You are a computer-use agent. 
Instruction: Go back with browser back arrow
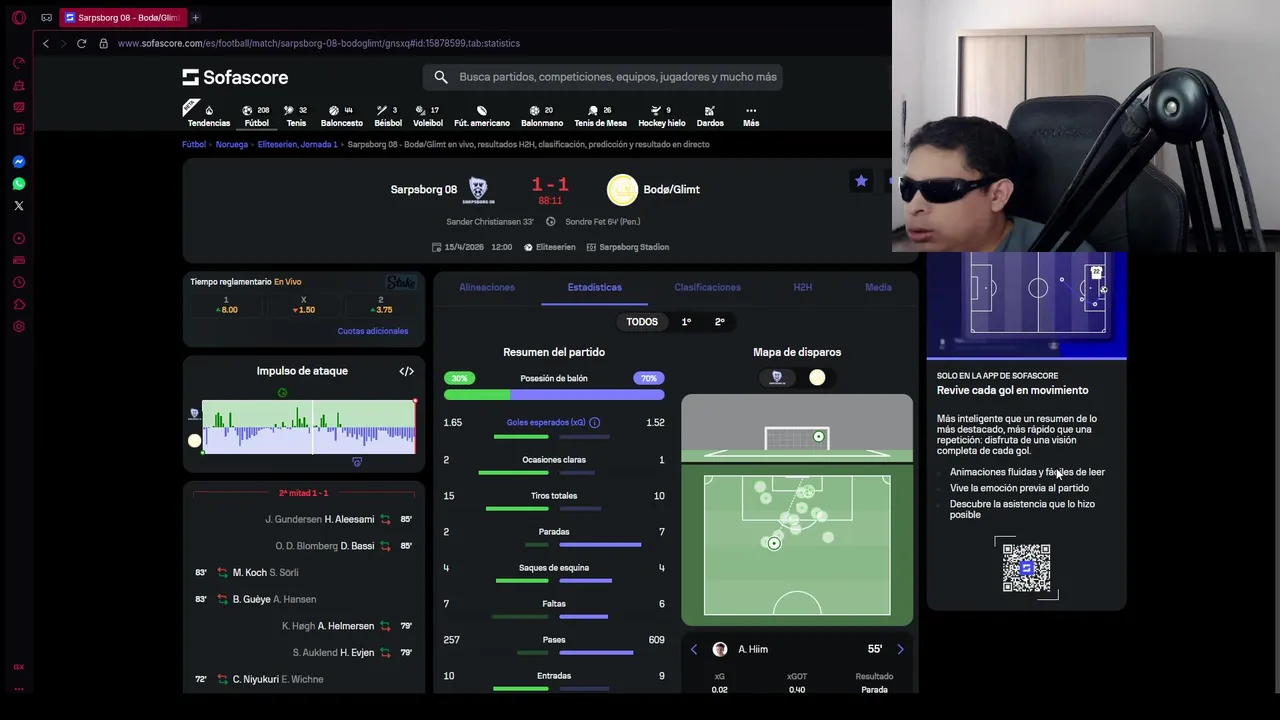tap(45, 43)
